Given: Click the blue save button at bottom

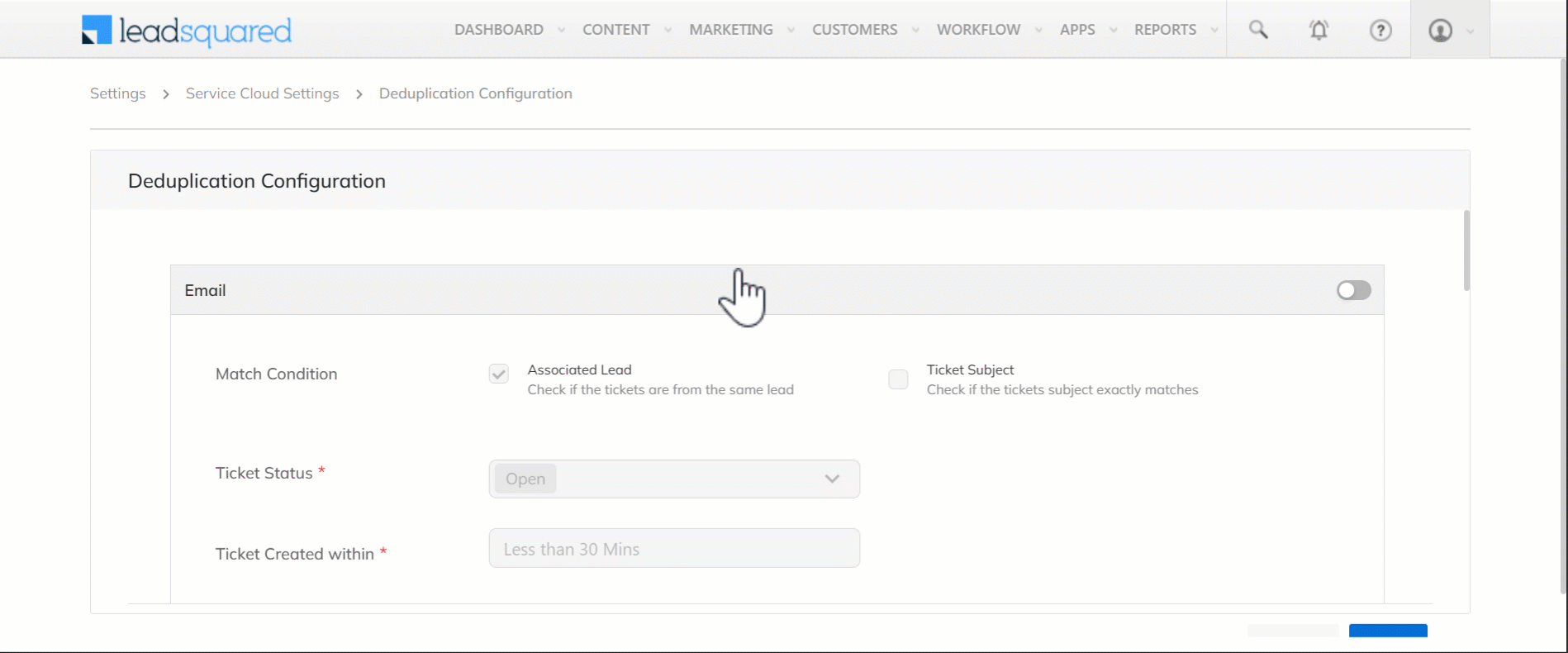Looking at the screenshot, I should tap(1388, 631).
